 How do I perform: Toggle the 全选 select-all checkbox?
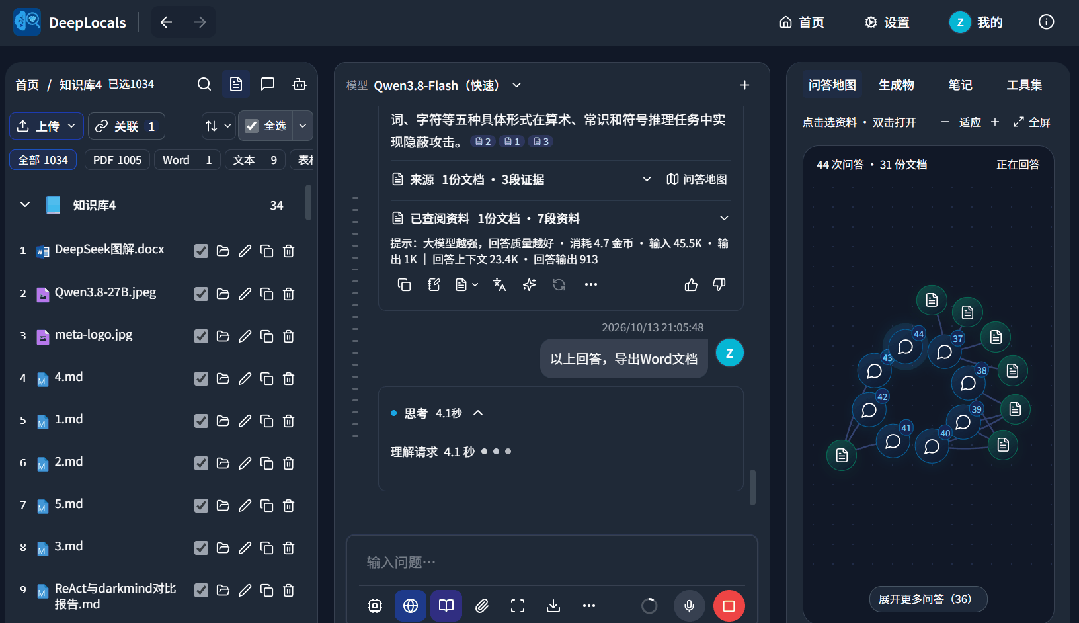click(x=252, y=126)
